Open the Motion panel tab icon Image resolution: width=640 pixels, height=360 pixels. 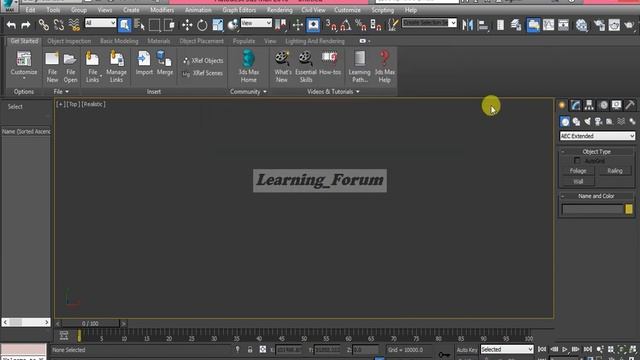point(603,105)
